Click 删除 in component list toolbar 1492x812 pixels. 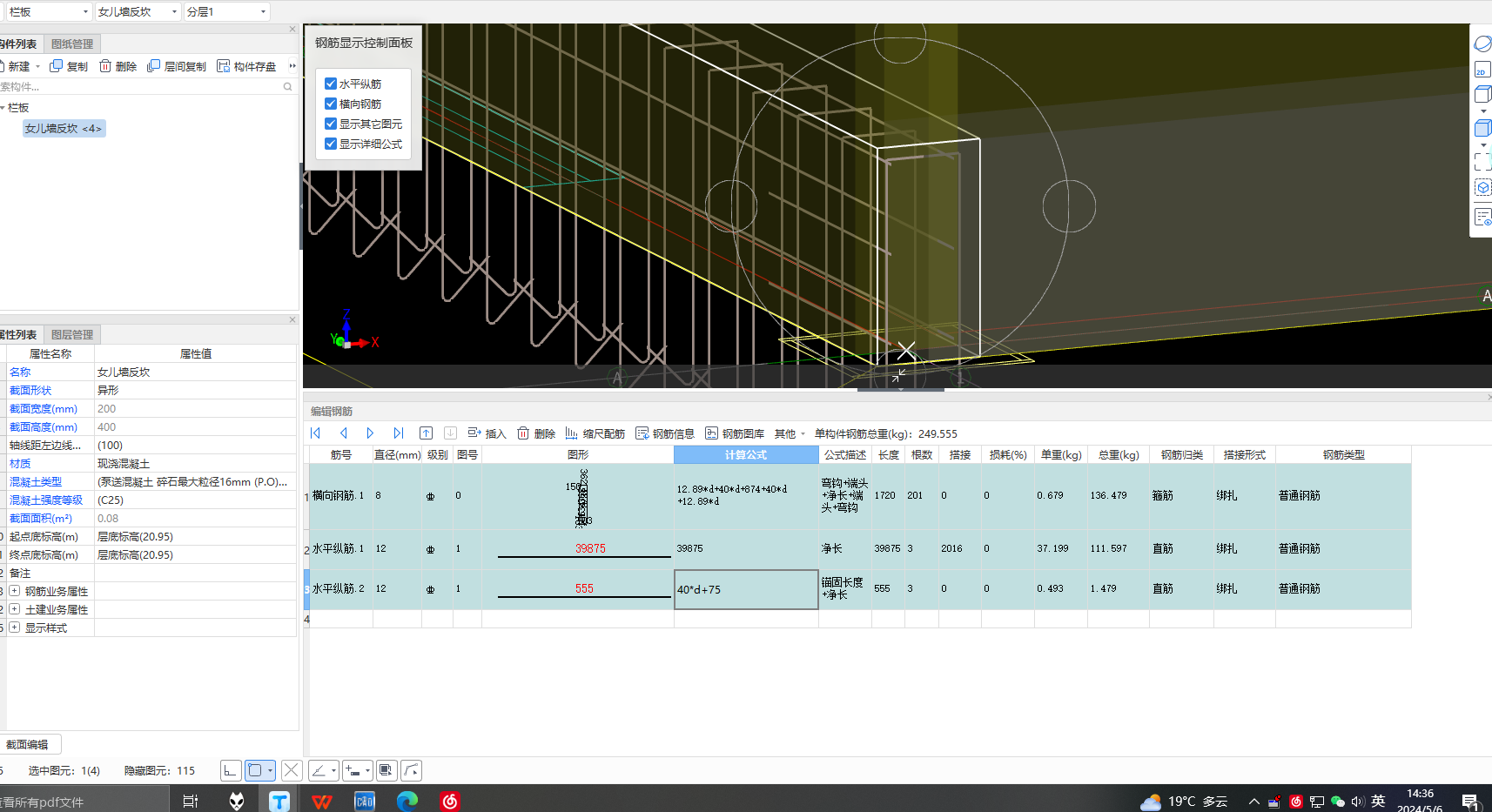118,66
